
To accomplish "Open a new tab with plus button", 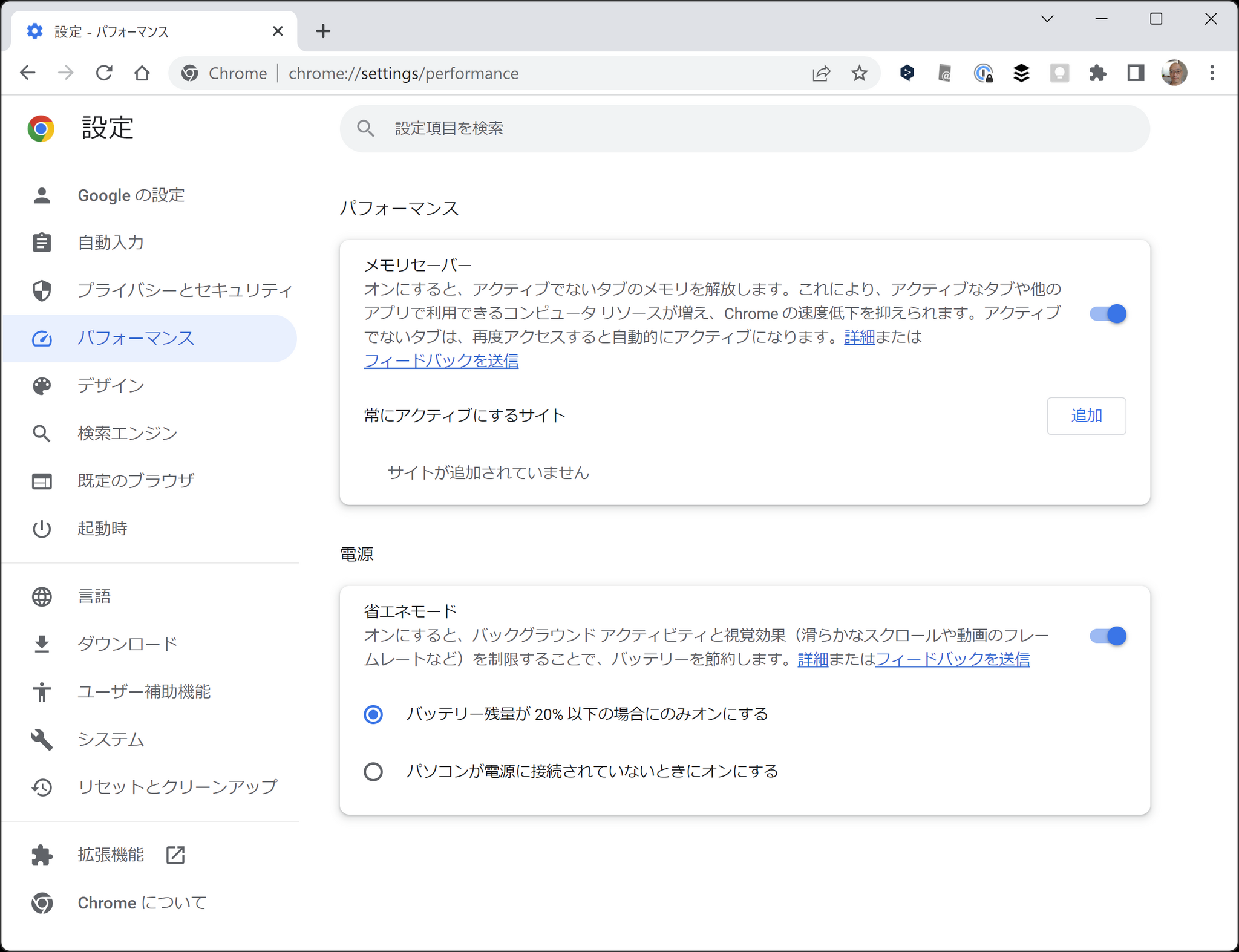I will coord(323,31).
